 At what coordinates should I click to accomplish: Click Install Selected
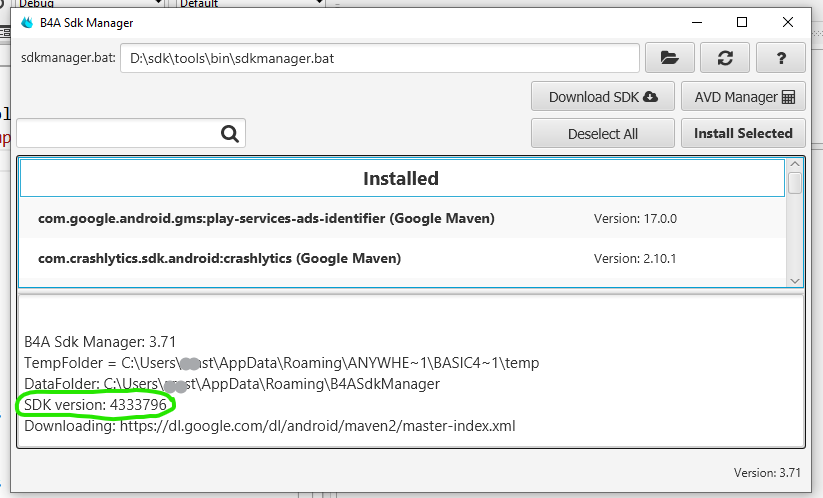[743, 133]
